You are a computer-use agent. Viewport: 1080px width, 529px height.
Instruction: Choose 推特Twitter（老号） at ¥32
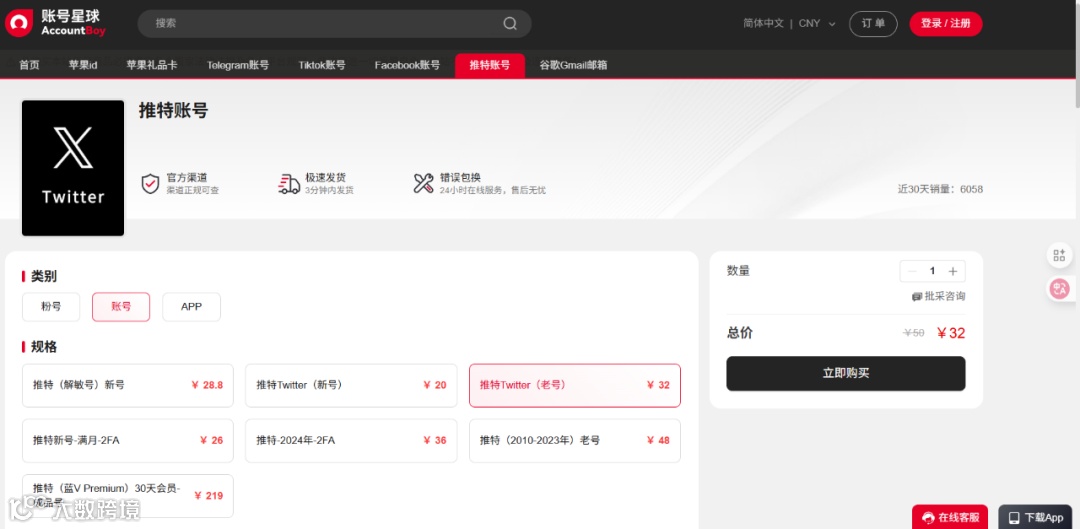574,386
